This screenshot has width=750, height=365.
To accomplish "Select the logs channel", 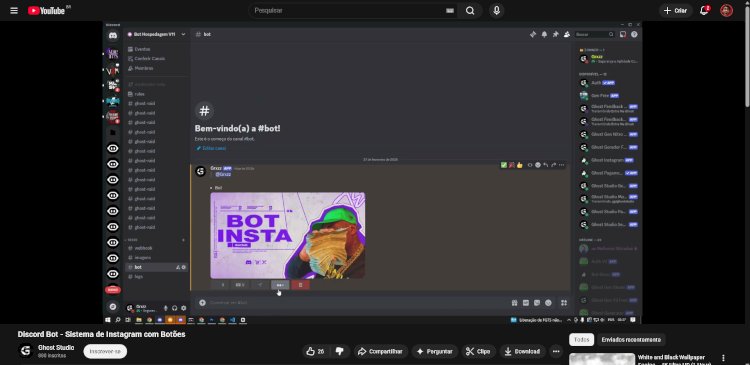I will pyautogui.click(x=139, y=277).
